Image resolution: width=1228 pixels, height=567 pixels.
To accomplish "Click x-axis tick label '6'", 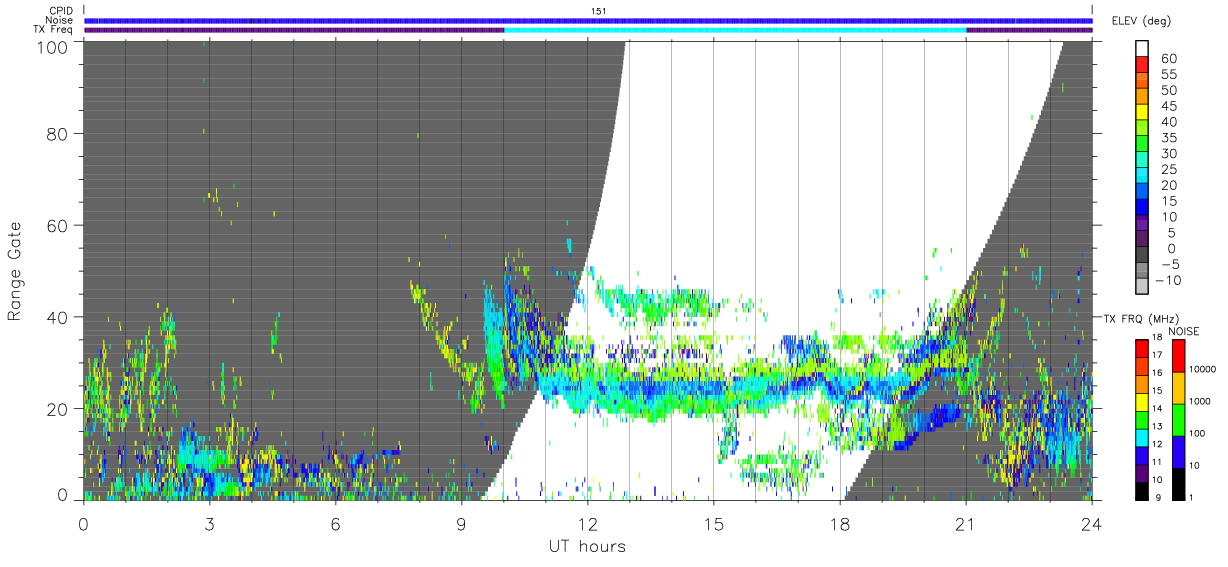I will pyautogui.click(x=335, y=524).
